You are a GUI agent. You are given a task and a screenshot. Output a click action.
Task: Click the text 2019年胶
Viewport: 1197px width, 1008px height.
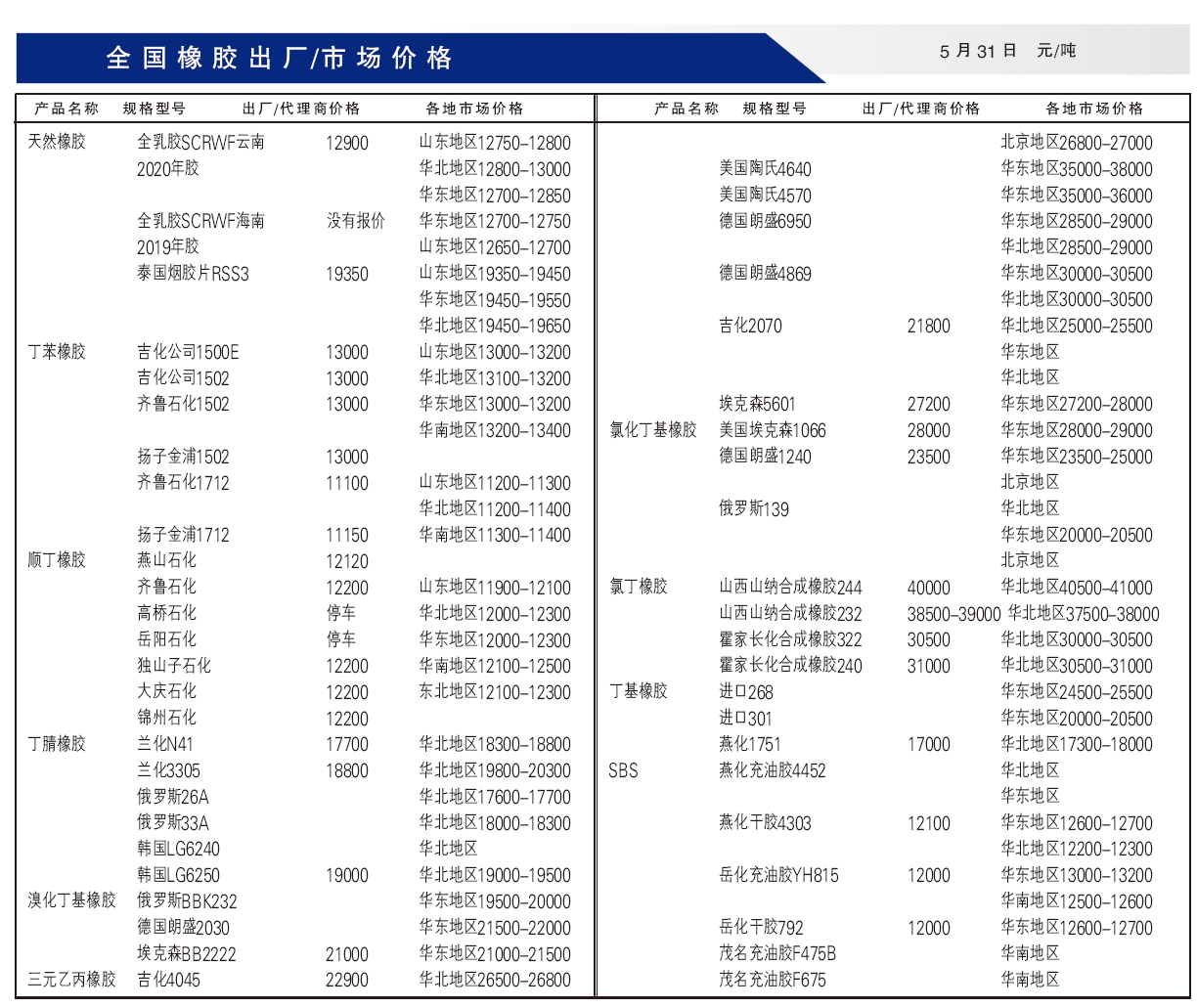167,246
